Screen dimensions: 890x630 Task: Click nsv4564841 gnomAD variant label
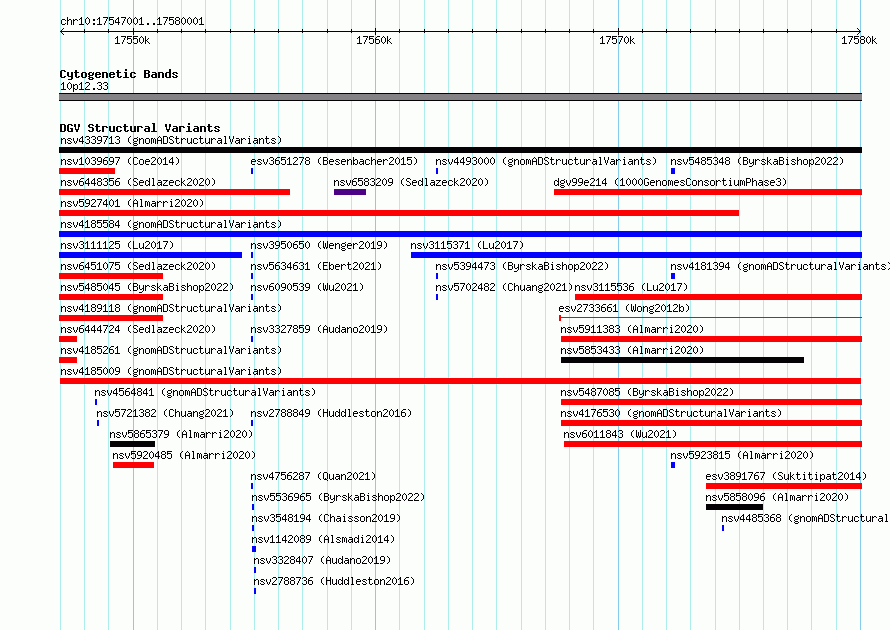tap(205, 392)
